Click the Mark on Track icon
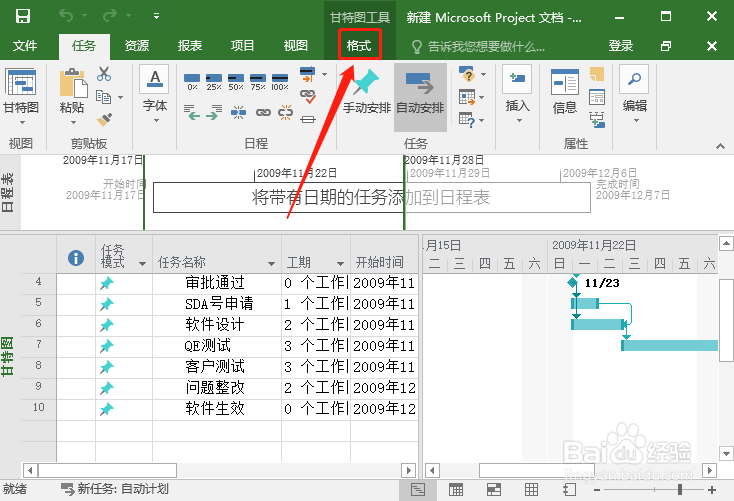Image resolution: width=734 pixels, height=501 pixels. pos(307,74)
